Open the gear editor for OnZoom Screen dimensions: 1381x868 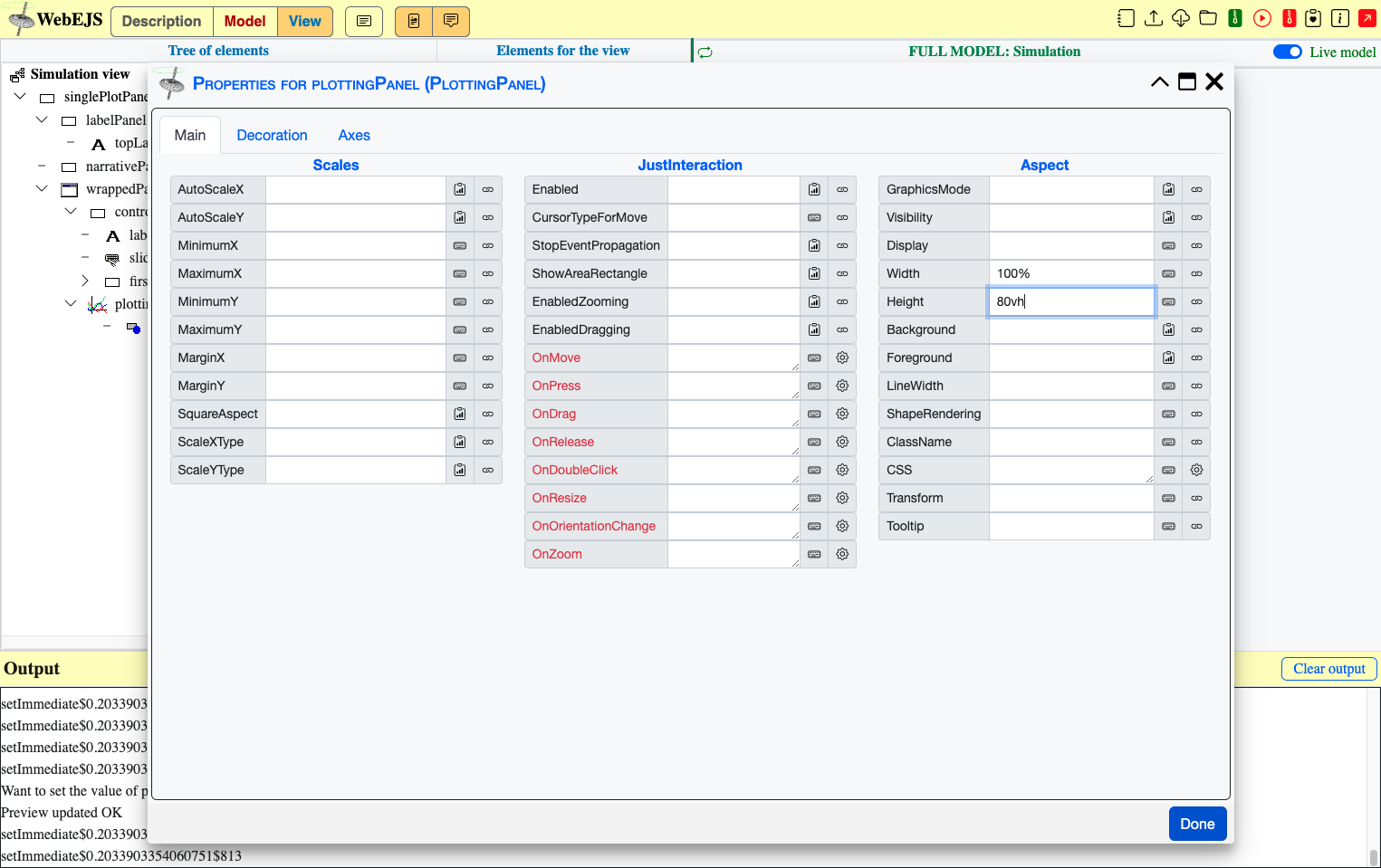[842, 554]
